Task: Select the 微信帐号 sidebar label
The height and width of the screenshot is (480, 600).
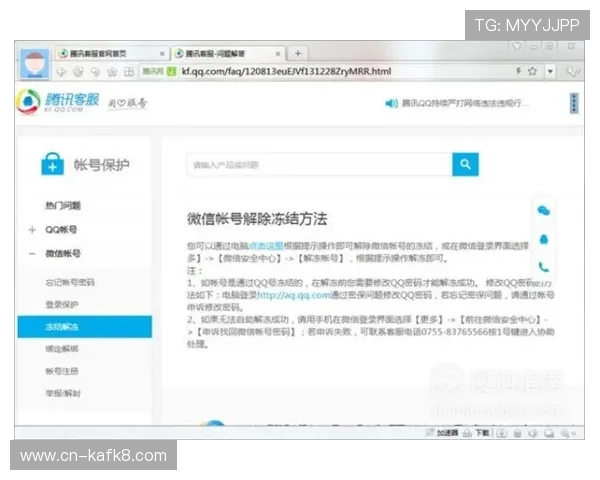Action: (x=63, y=253)
